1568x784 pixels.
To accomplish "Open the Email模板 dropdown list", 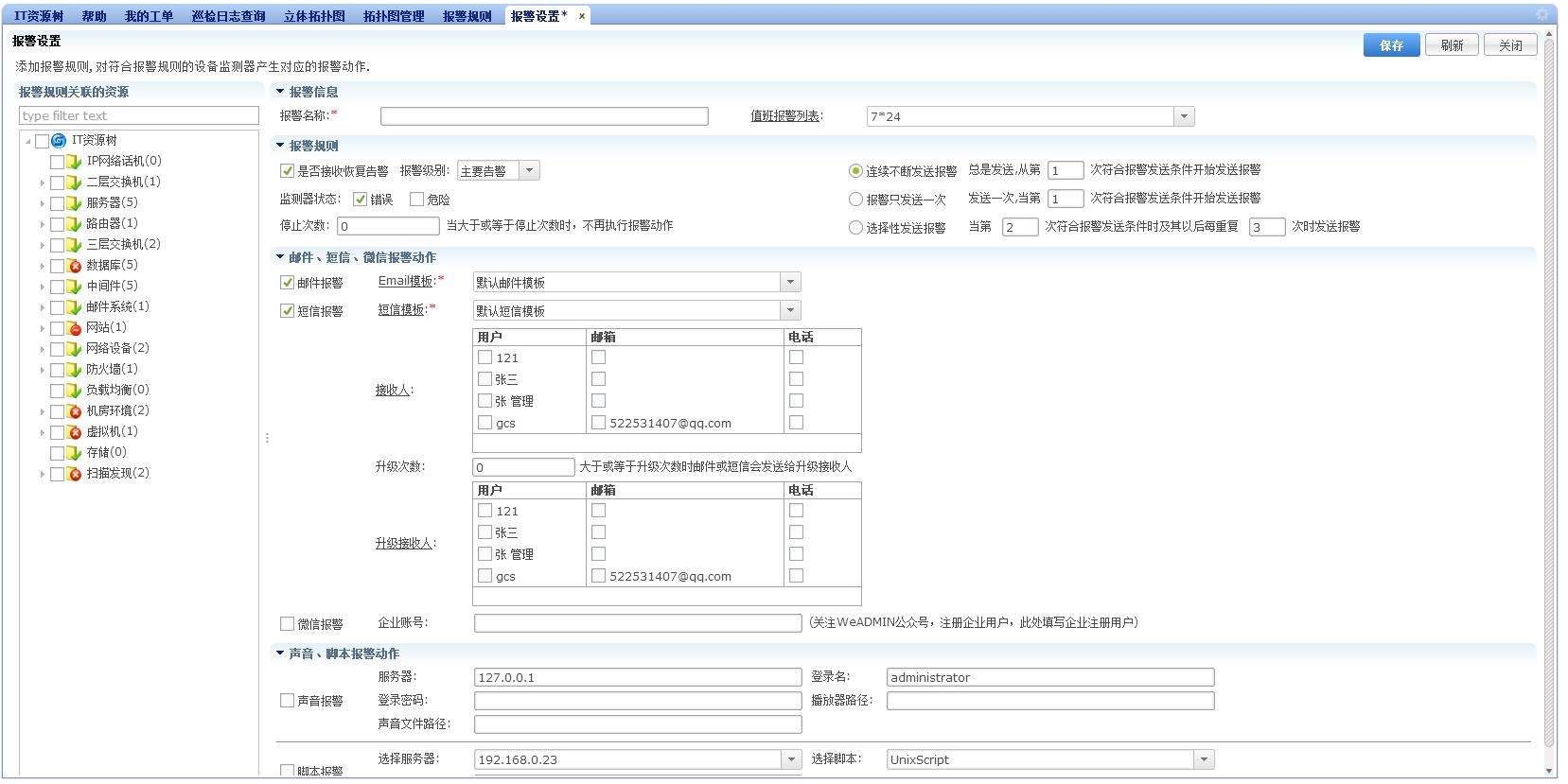I will pos(790,282).
